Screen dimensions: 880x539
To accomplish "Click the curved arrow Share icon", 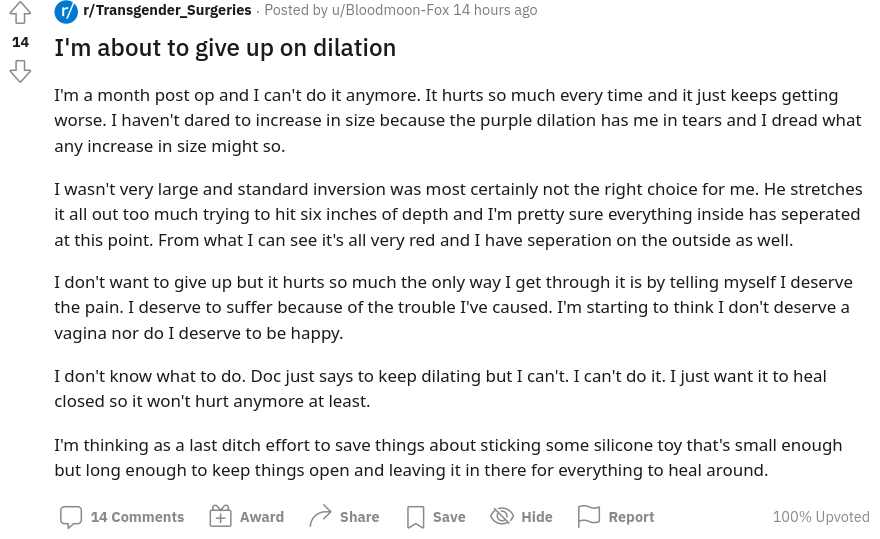I will tap(320, 516).
